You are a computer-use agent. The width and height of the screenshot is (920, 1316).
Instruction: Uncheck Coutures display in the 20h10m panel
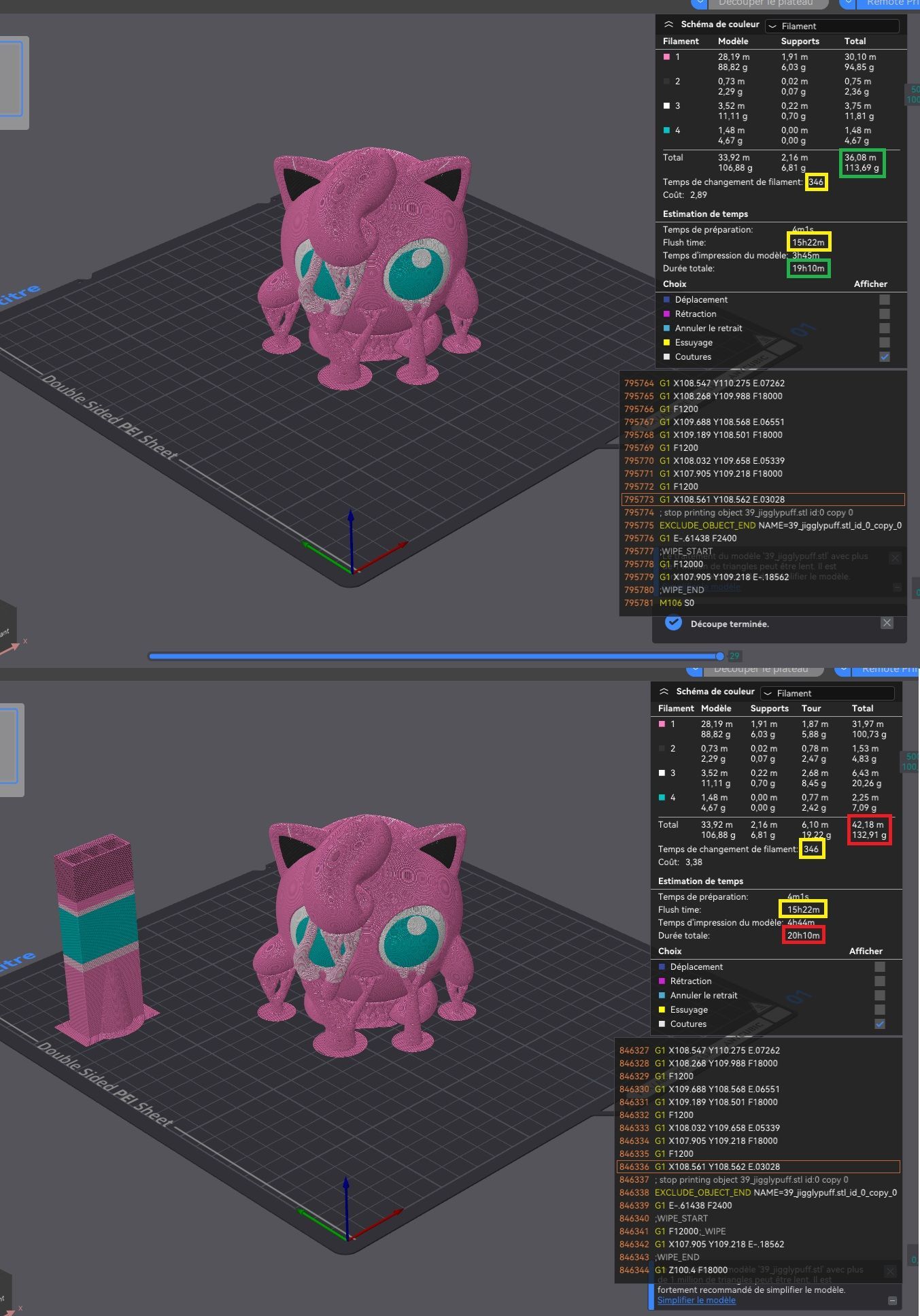[879, 1024]
